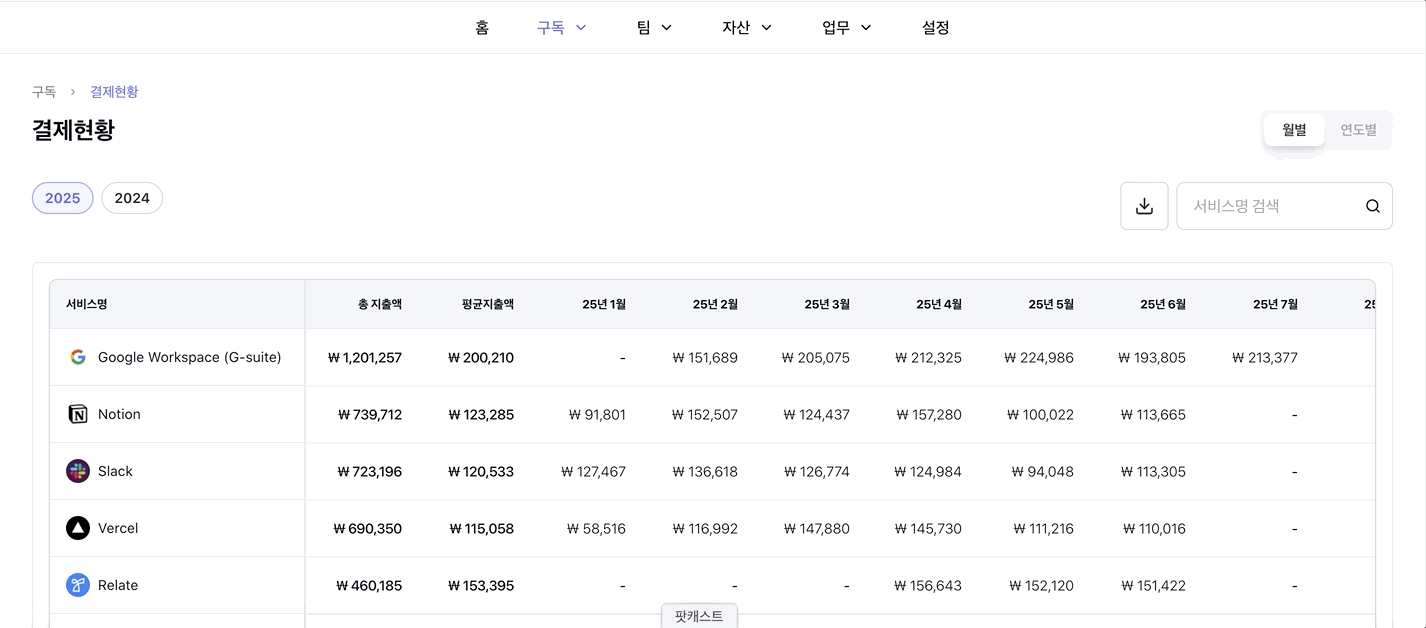The image size is (1426, 628).
Task: Expand the 업무 menu chevron
Action: [866, 27]
